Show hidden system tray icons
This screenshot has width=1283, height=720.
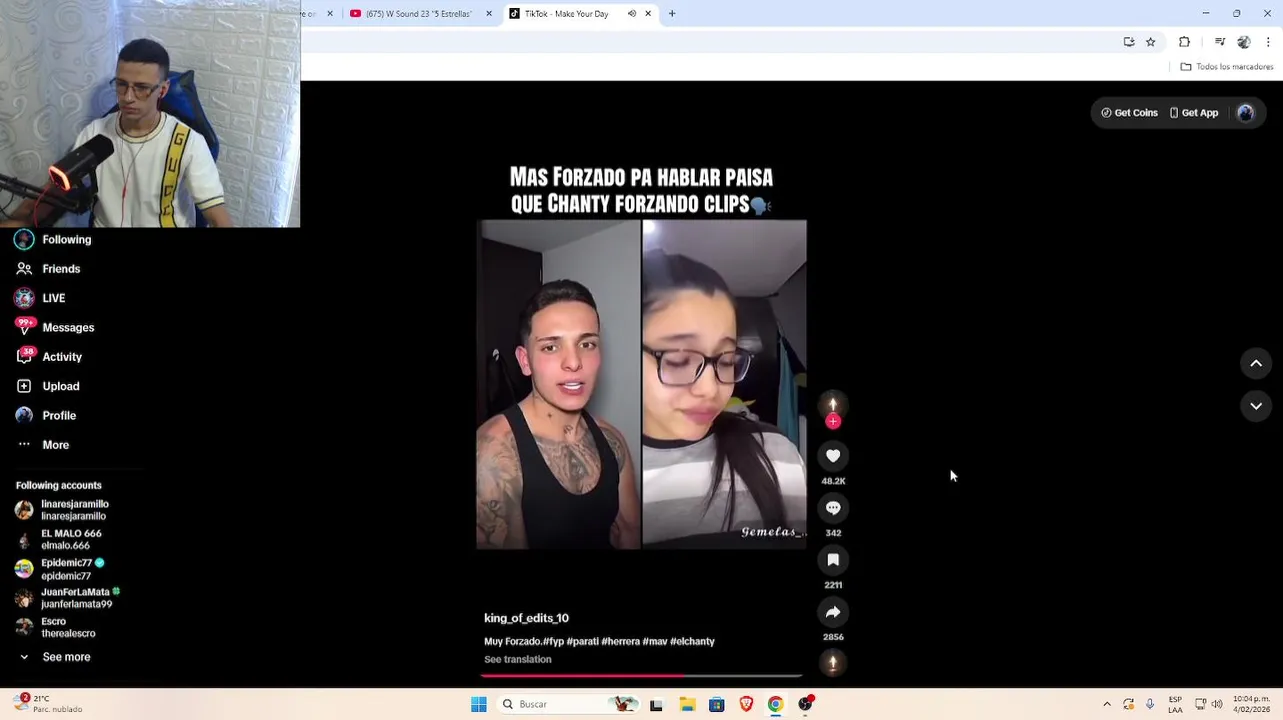[1107, 704]
